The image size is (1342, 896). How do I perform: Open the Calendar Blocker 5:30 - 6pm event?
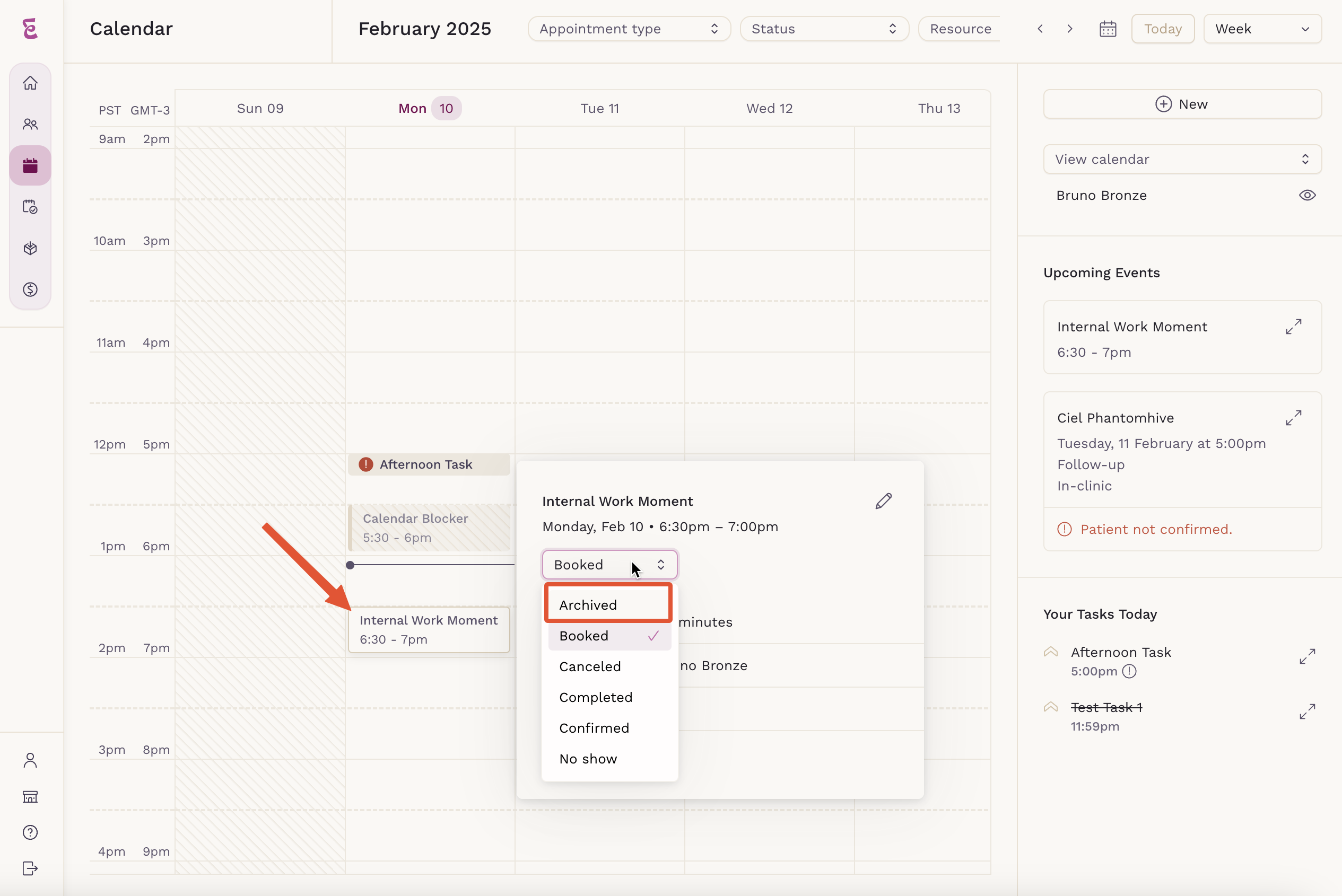click(429, 528)
